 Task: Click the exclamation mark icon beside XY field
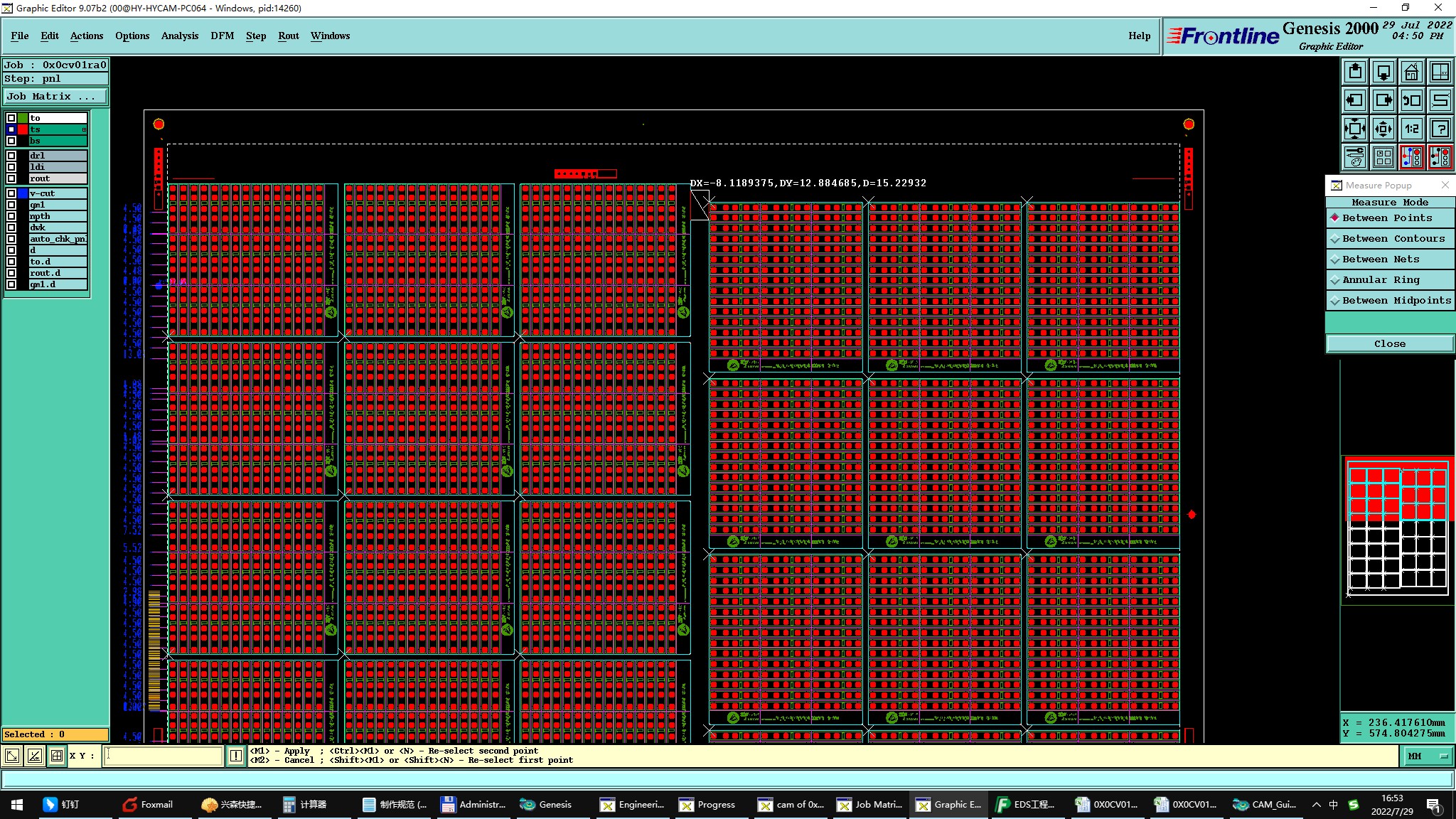pyautogui.click(x=236, y=756)
